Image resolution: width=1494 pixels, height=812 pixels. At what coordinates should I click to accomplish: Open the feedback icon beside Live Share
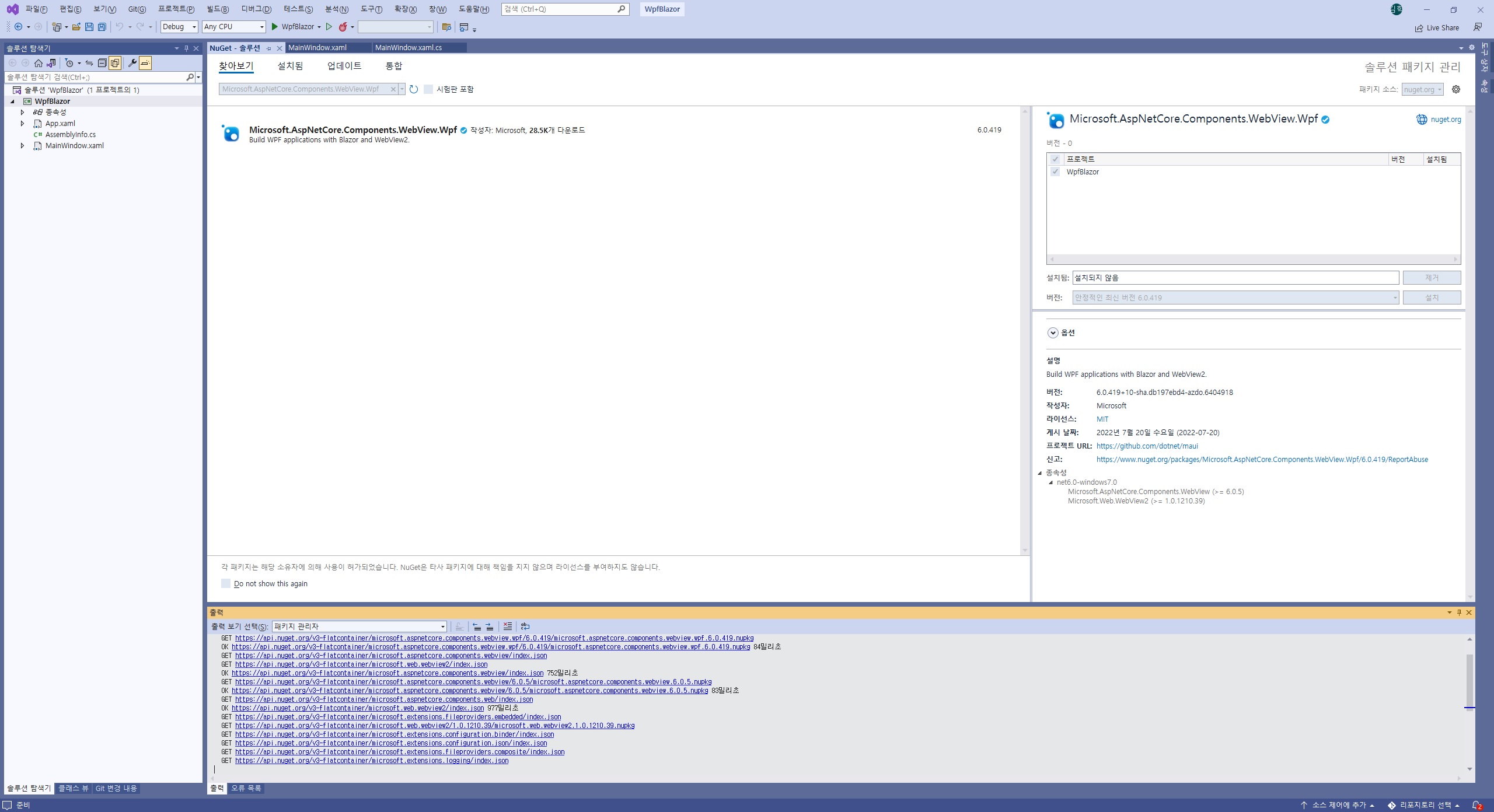pos(1477,27)
